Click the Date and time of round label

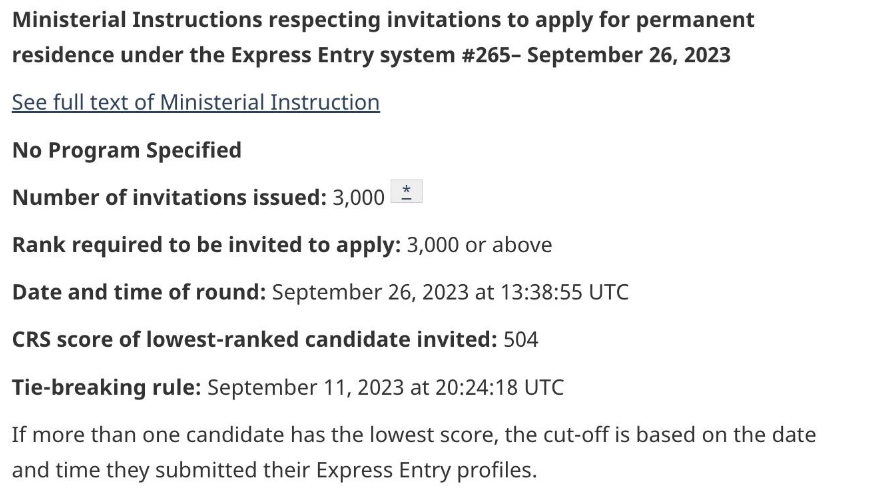139,292
